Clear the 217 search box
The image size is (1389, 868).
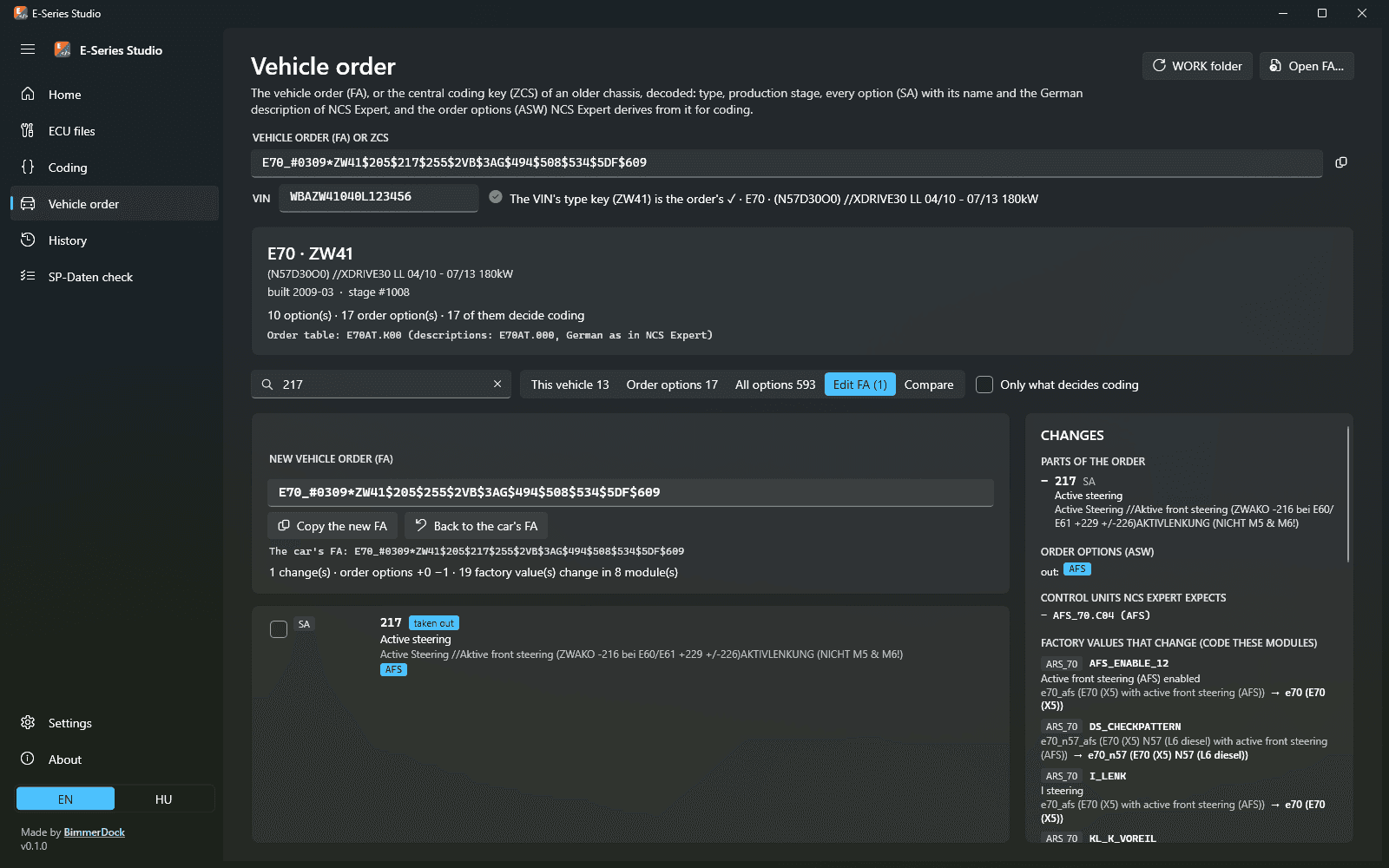(497, 384)
